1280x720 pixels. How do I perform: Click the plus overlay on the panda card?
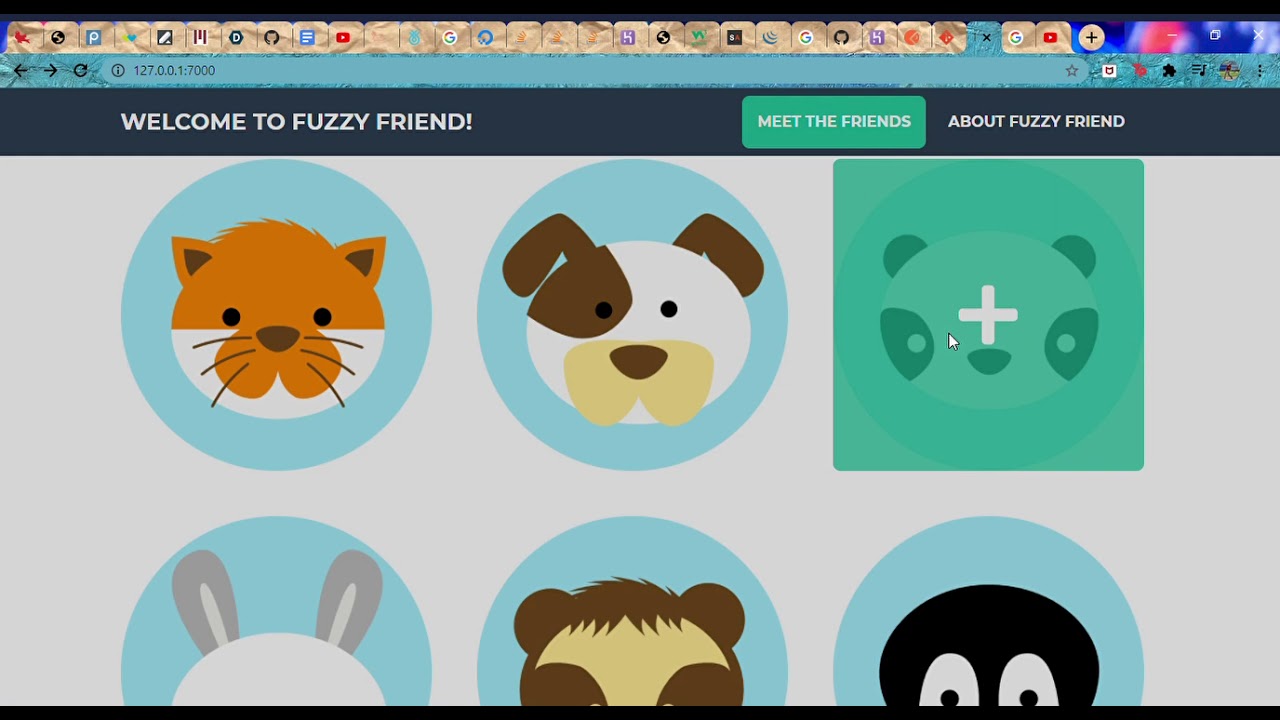point(988,315)
